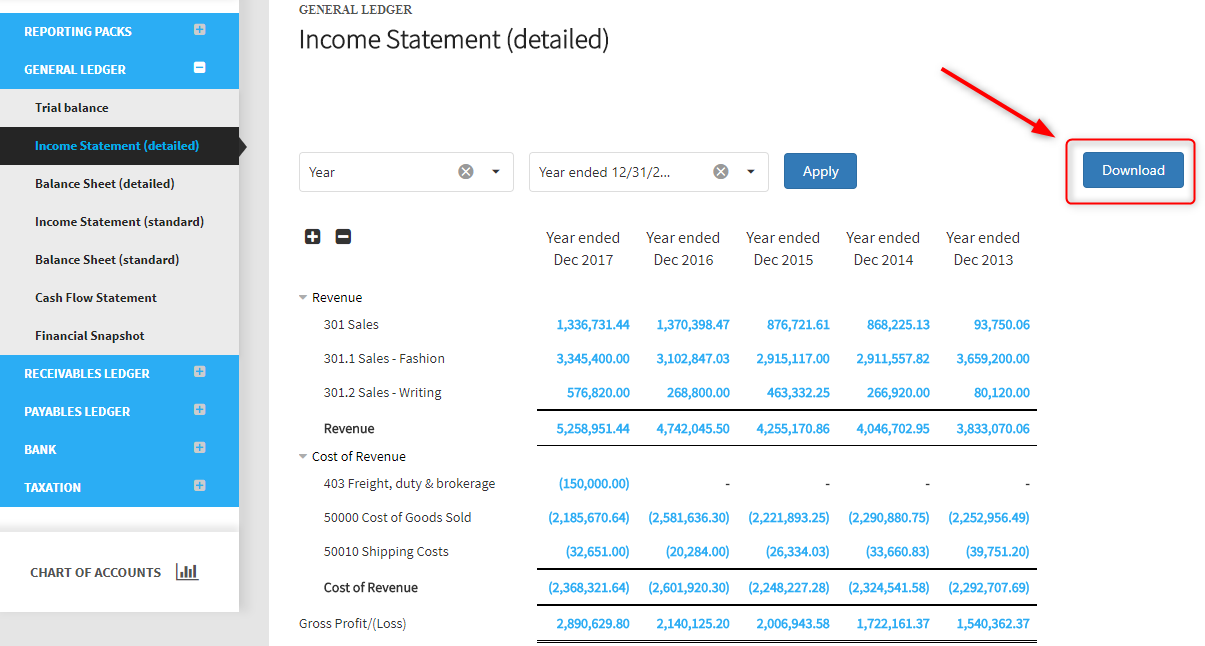This screenshot has width=1205, height=646.
Task: Open Income Statement (standard) report
Action: click(x=119, y=222)
